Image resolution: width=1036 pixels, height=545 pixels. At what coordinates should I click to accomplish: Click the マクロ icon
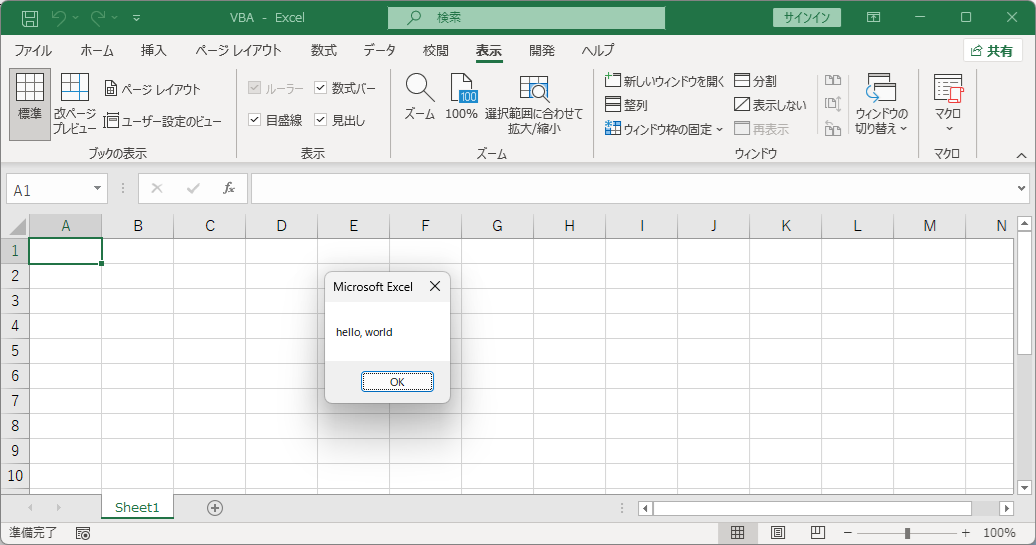[x=948, y=89]
